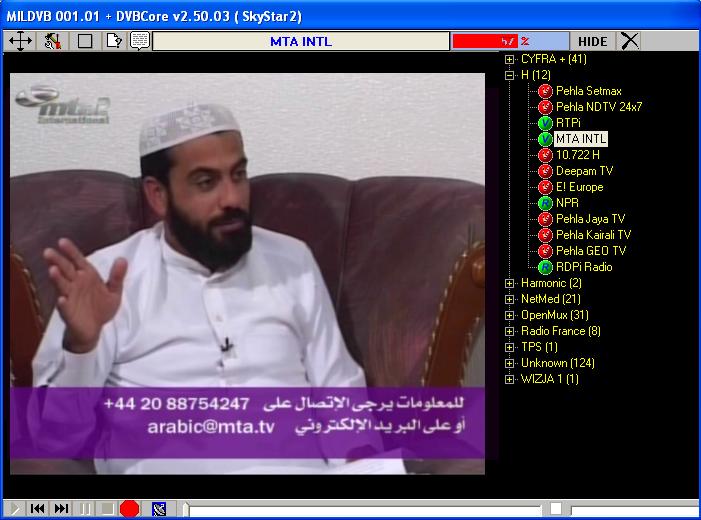
Task: Open the speech bubble teletext icon
Action: coord(140,41)
